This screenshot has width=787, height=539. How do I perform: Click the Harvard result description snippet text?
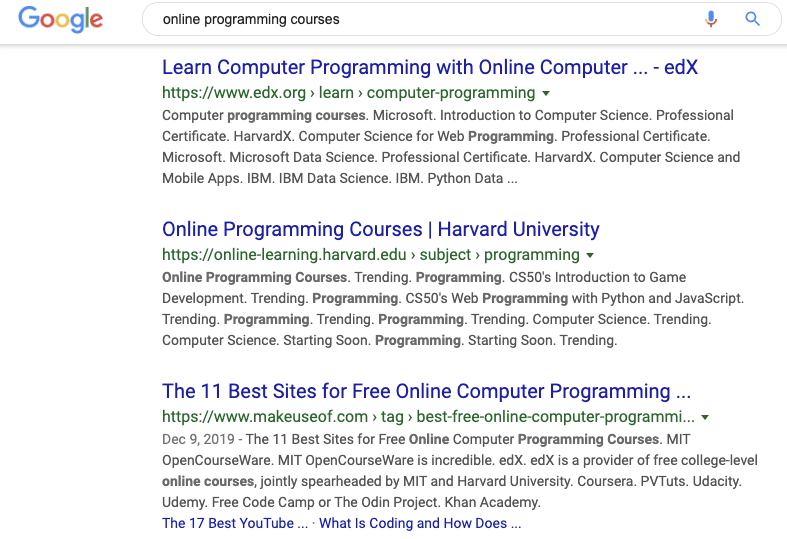click(453, 309)
